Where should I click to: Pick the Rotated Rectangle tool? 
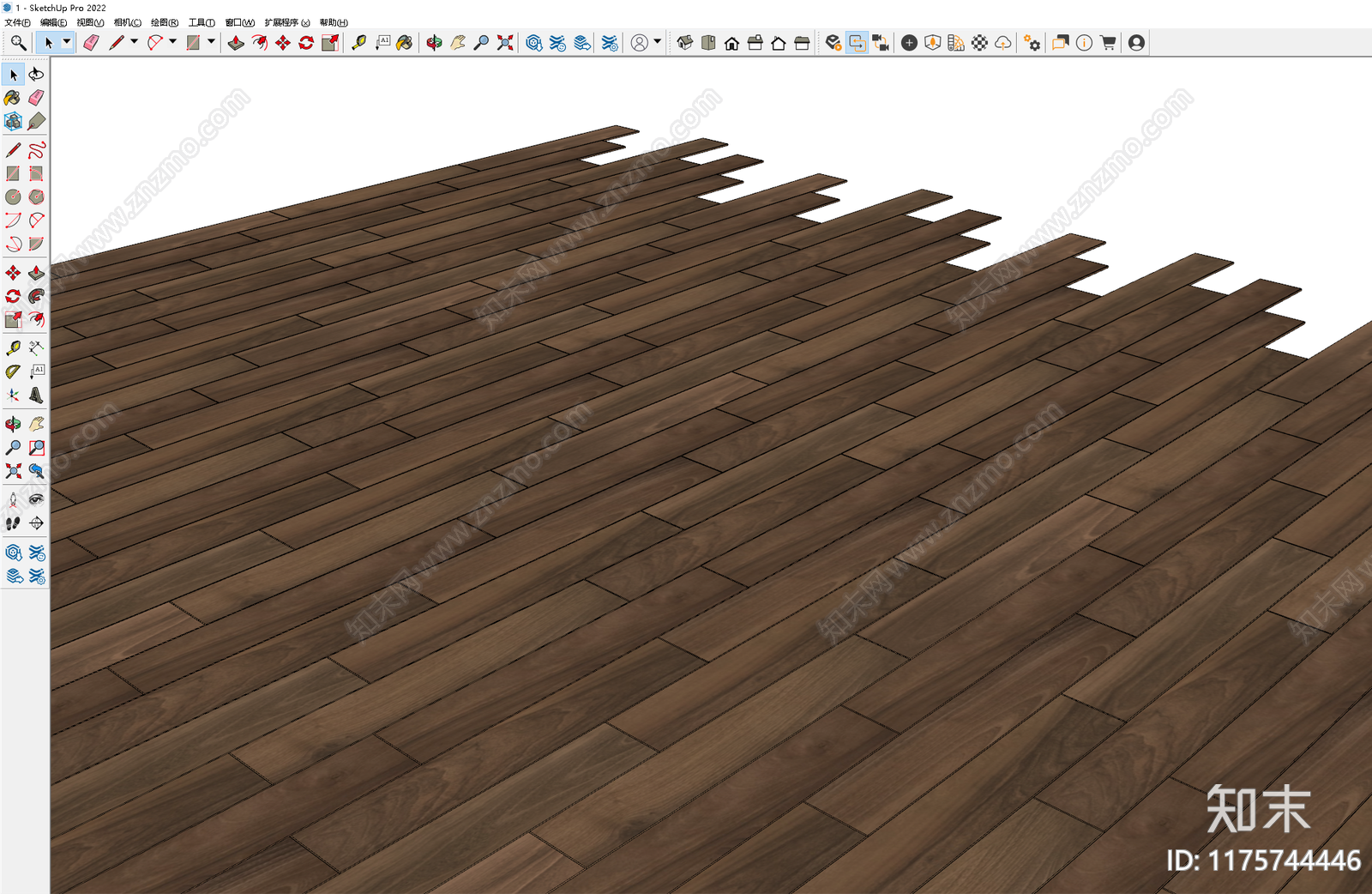[x=36, y=173]
